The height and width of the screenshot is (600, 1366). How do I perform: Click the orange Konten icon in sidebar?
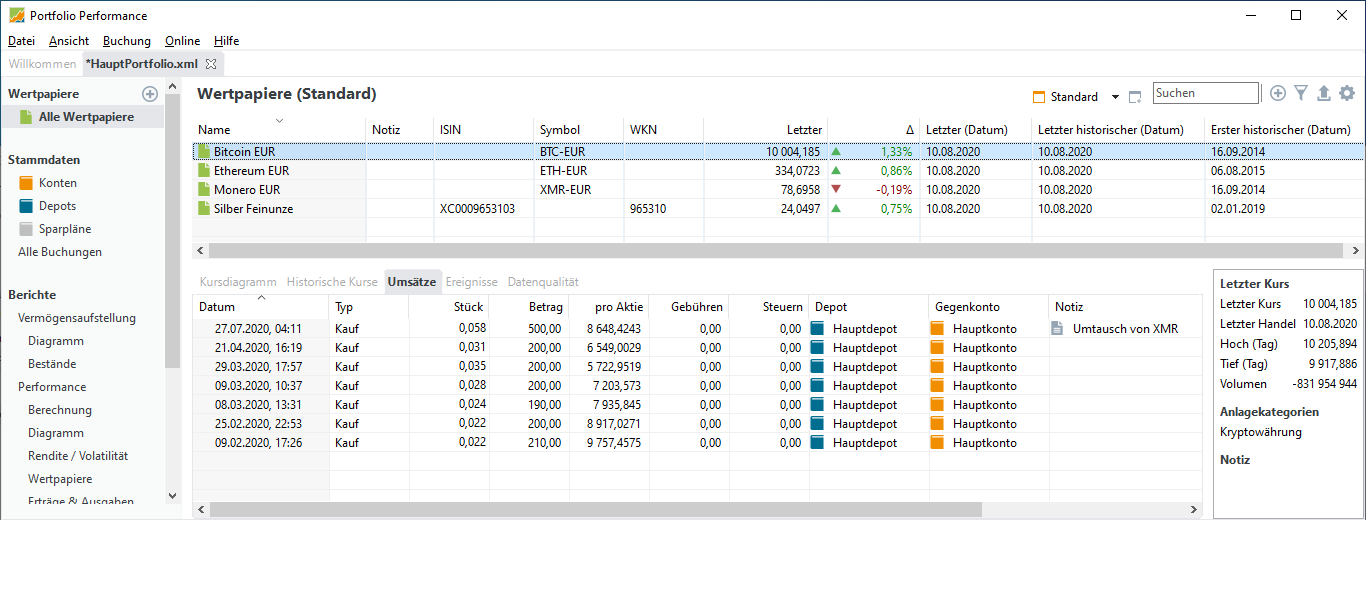[x=26, y=183]
